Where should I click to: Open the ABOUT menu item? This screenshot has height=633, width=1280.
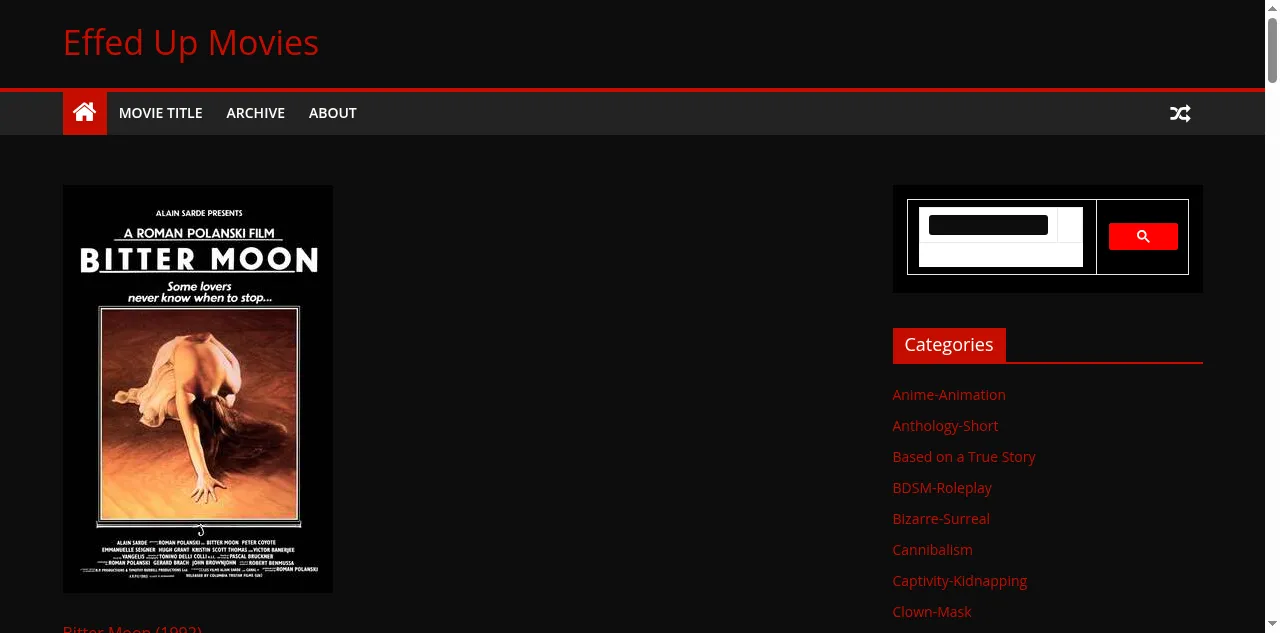tap(333, 113)
